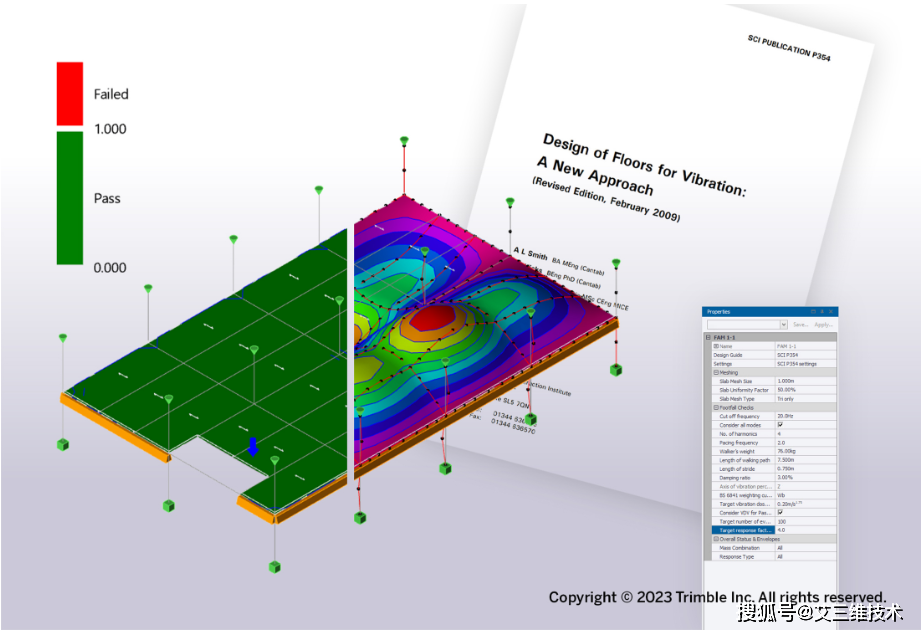Viewport: 924px width, 633px height.
Task: Open the Settings value SCI P354 settings
Action: click(806, 364)
